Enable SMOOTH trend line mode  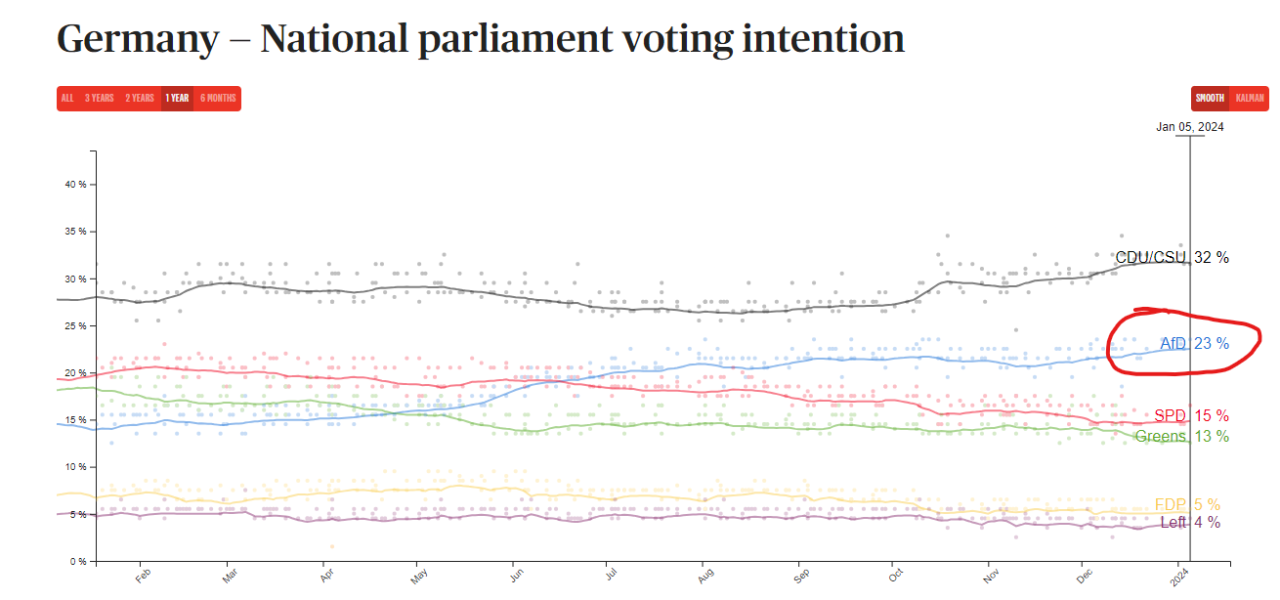1210,98
